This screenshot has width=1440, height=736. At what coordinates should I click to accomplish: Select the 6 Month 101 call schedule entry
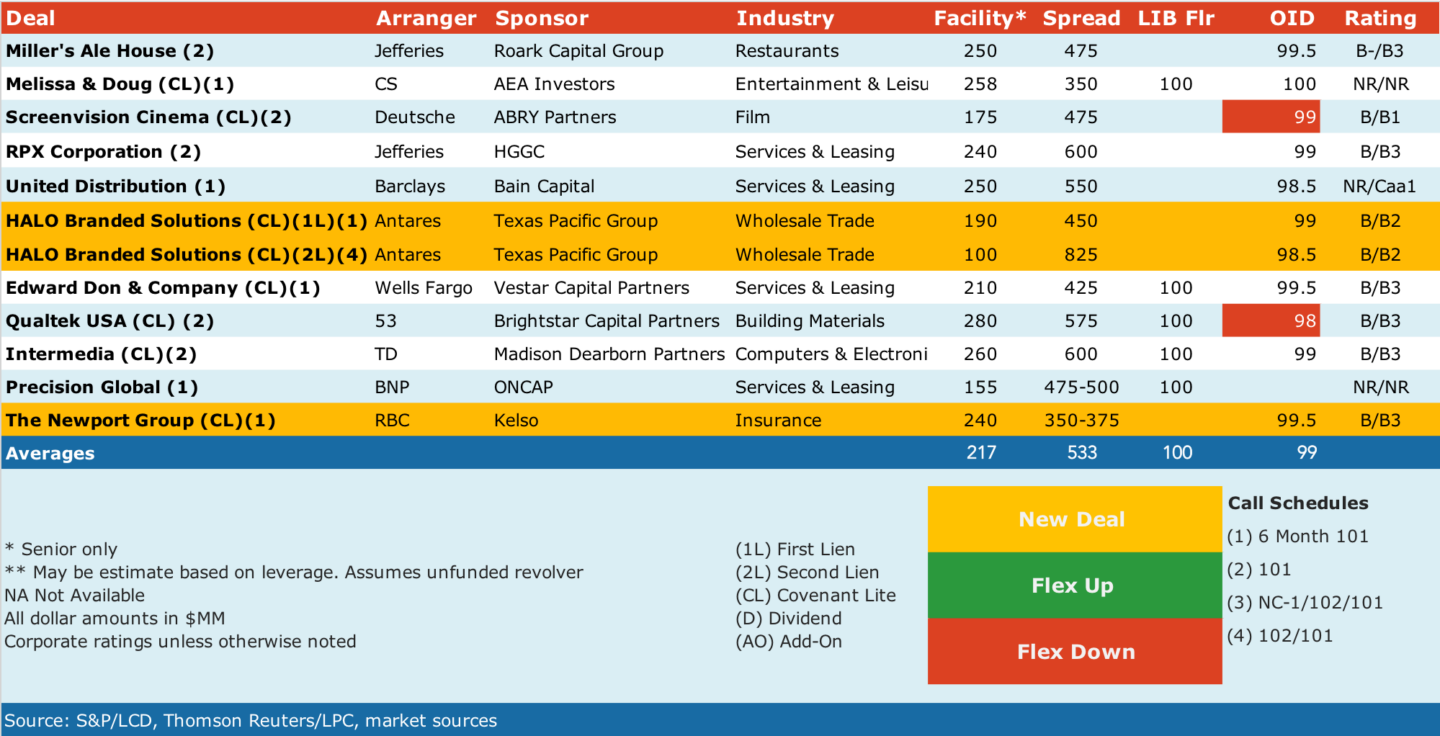1297,536
